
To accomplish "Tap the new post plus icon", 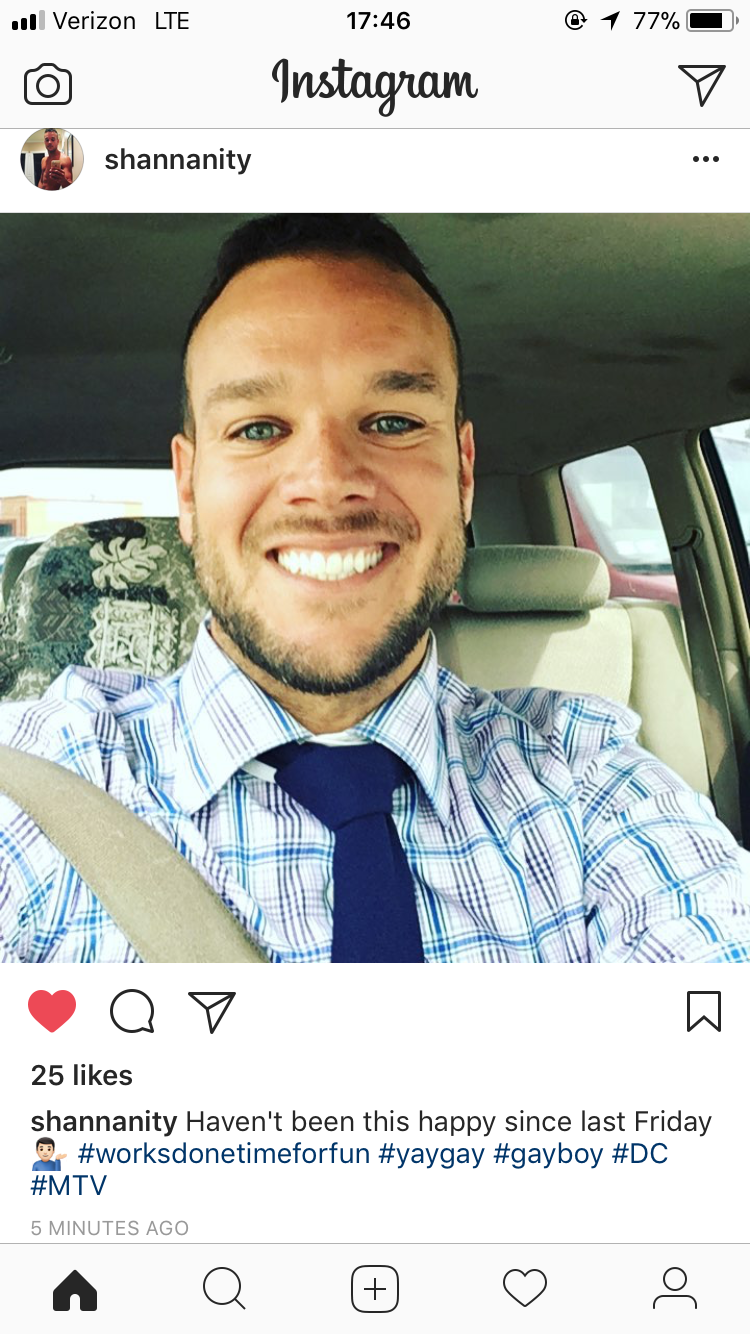I will (x=375, y=1289).
